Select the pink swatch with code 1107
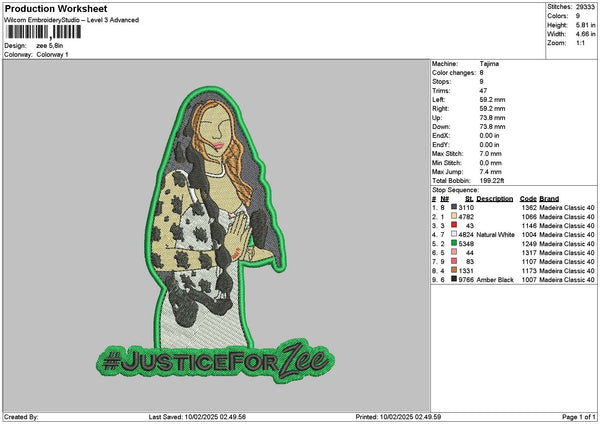This screenshot has width=600, height=424. tap(453, 261)
